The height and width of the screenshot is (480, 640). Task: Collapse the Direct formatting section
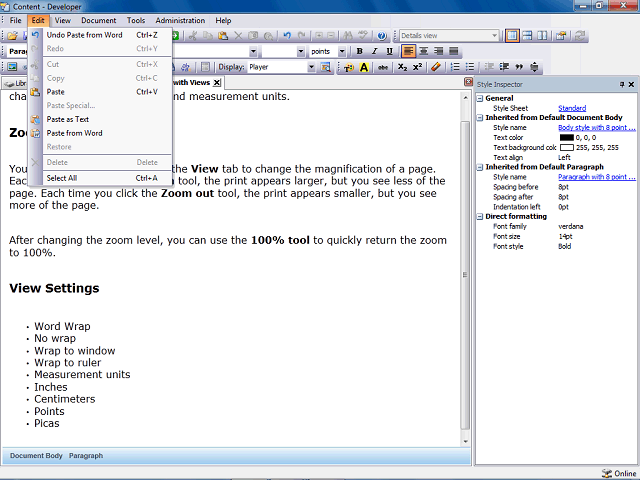tap(480, 217)
